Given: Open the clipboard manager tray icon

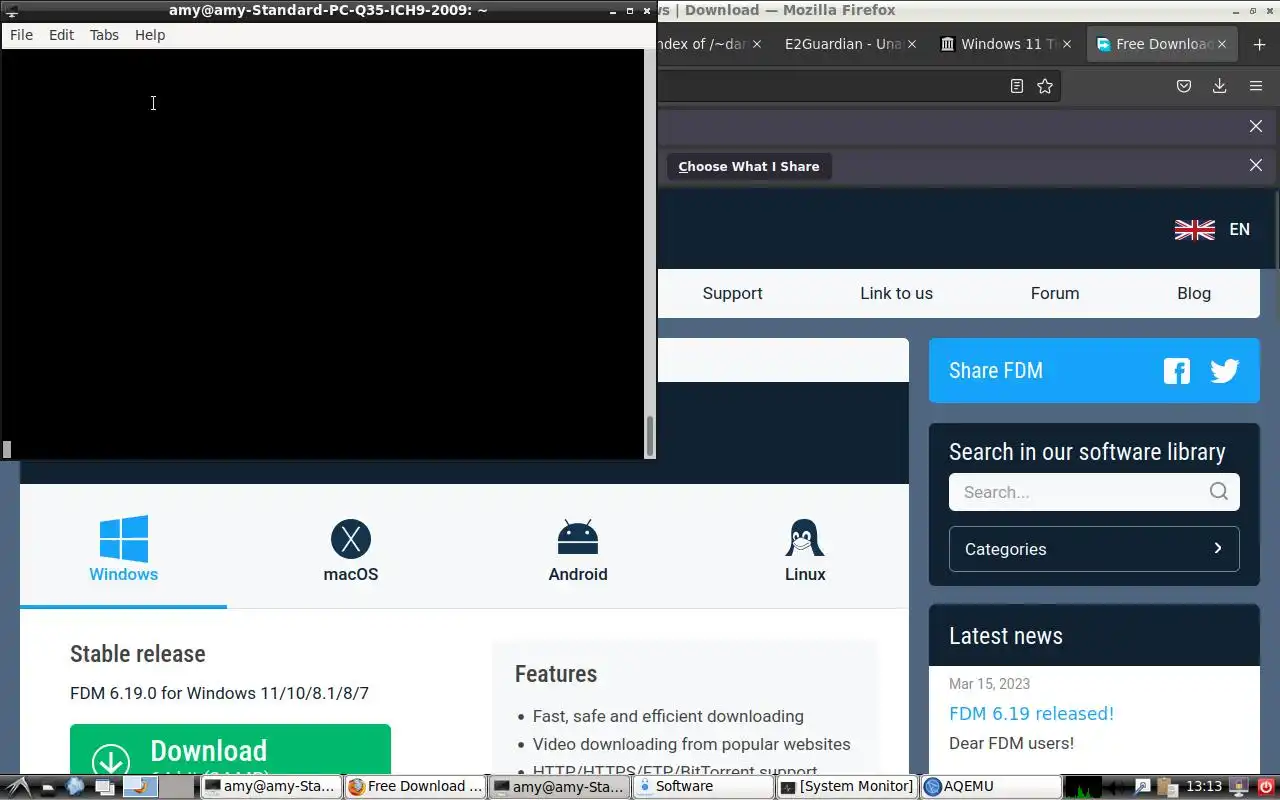Looking at the screenshot, I should point(1168,787).
